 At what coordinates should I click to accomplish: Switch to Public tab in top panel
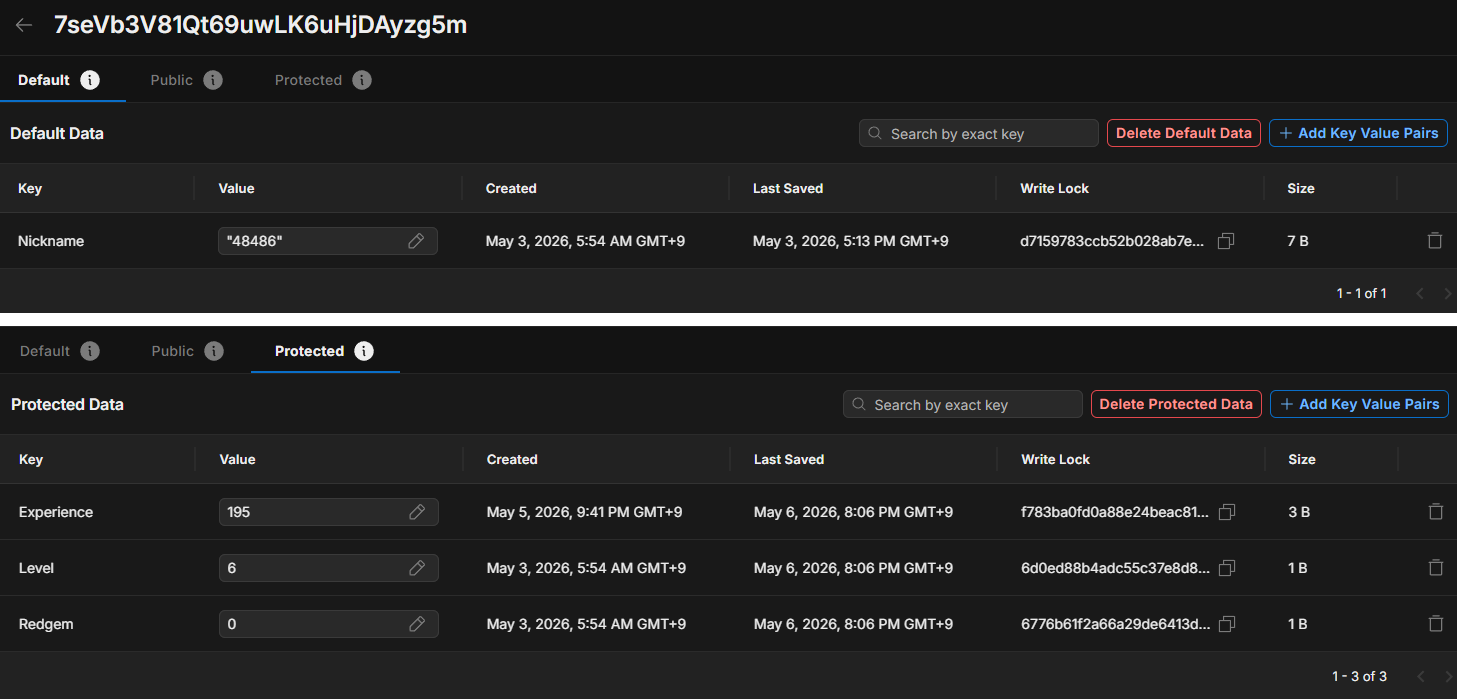pyautogui.click(x=171, y=80)
